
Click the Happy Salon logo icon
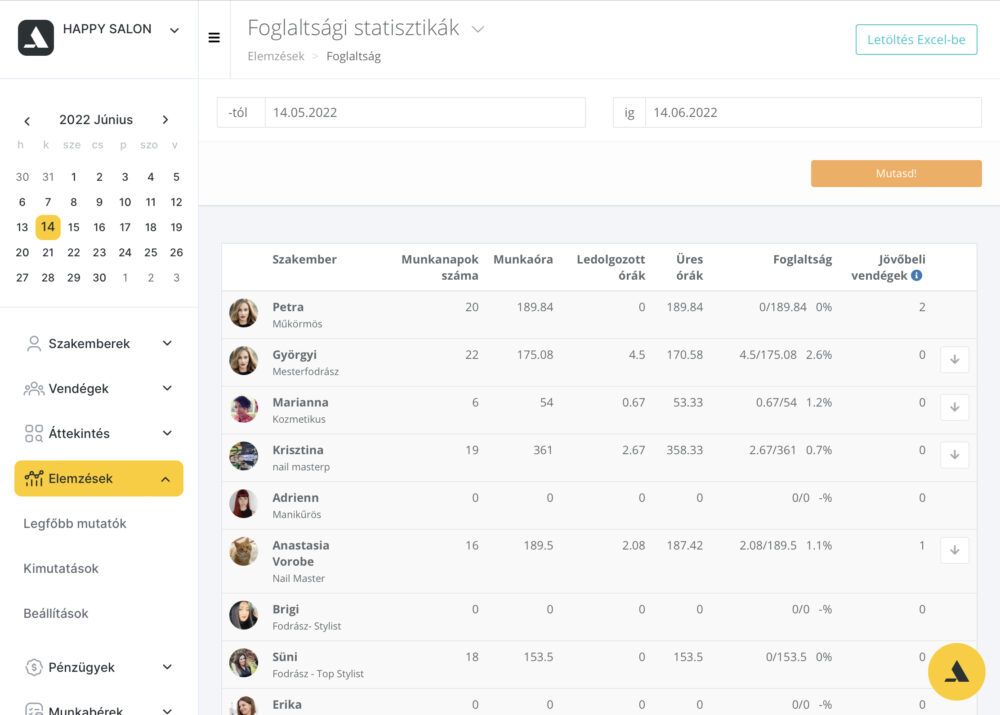(36, 38)
